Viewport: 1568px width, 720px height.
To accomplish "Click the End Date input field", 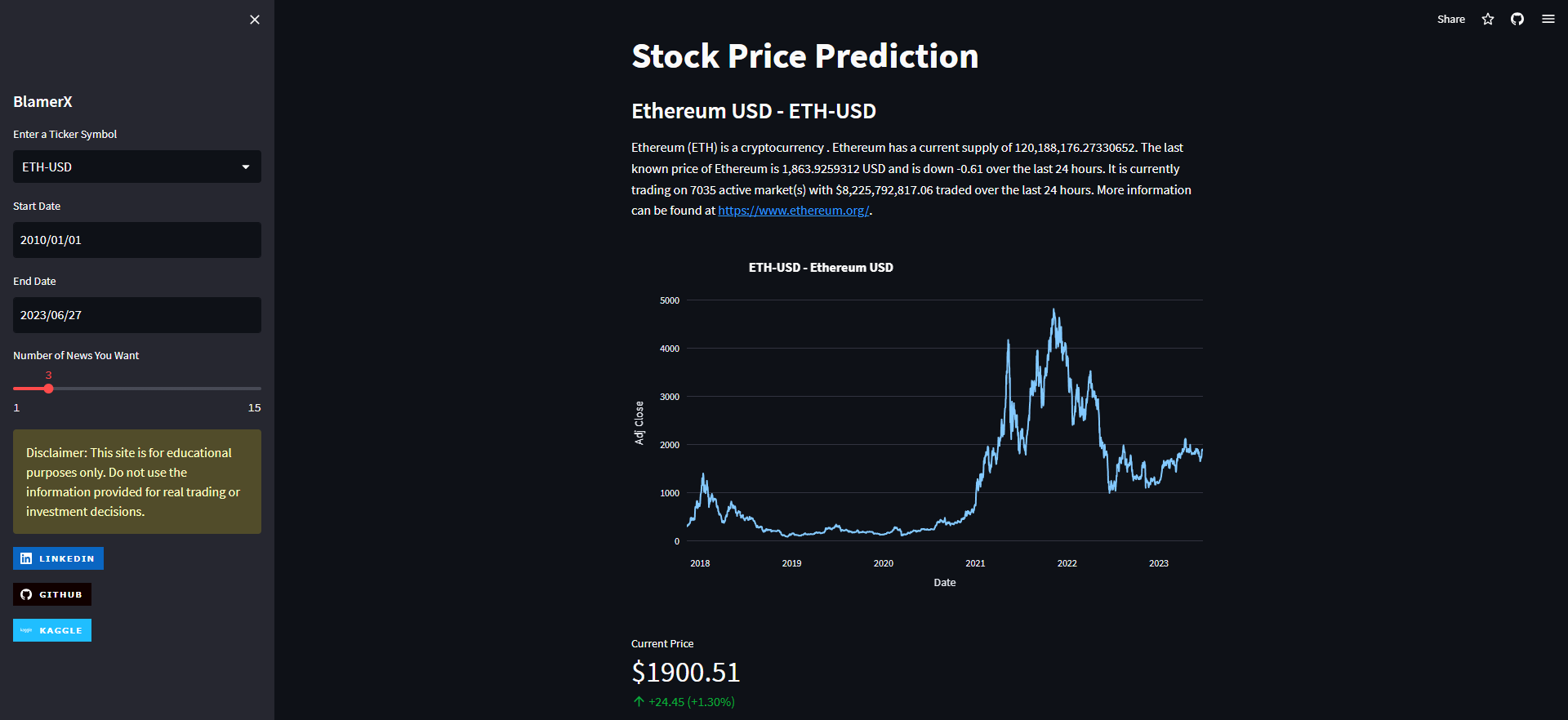I will tap(136, 314).
